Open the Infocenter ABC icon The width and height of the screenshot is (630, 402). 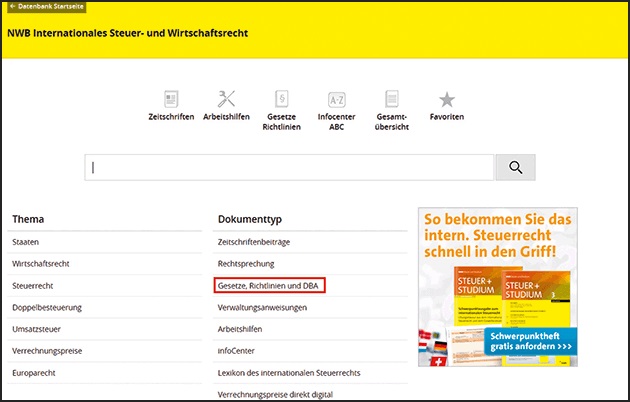(x=337, y=100)
